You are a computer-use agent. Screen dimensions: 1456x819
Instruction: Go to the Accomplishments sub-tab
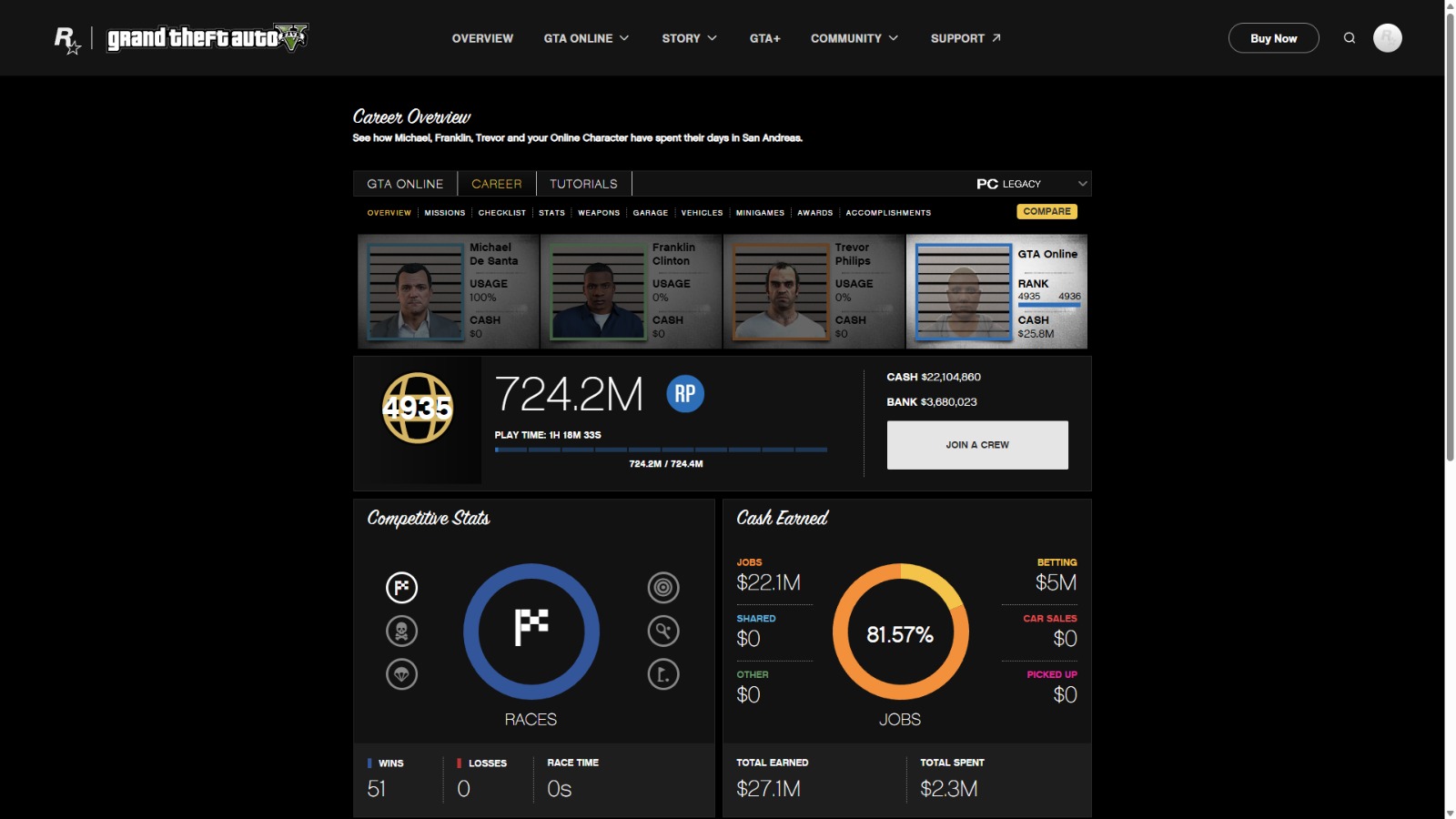[888, 213]
